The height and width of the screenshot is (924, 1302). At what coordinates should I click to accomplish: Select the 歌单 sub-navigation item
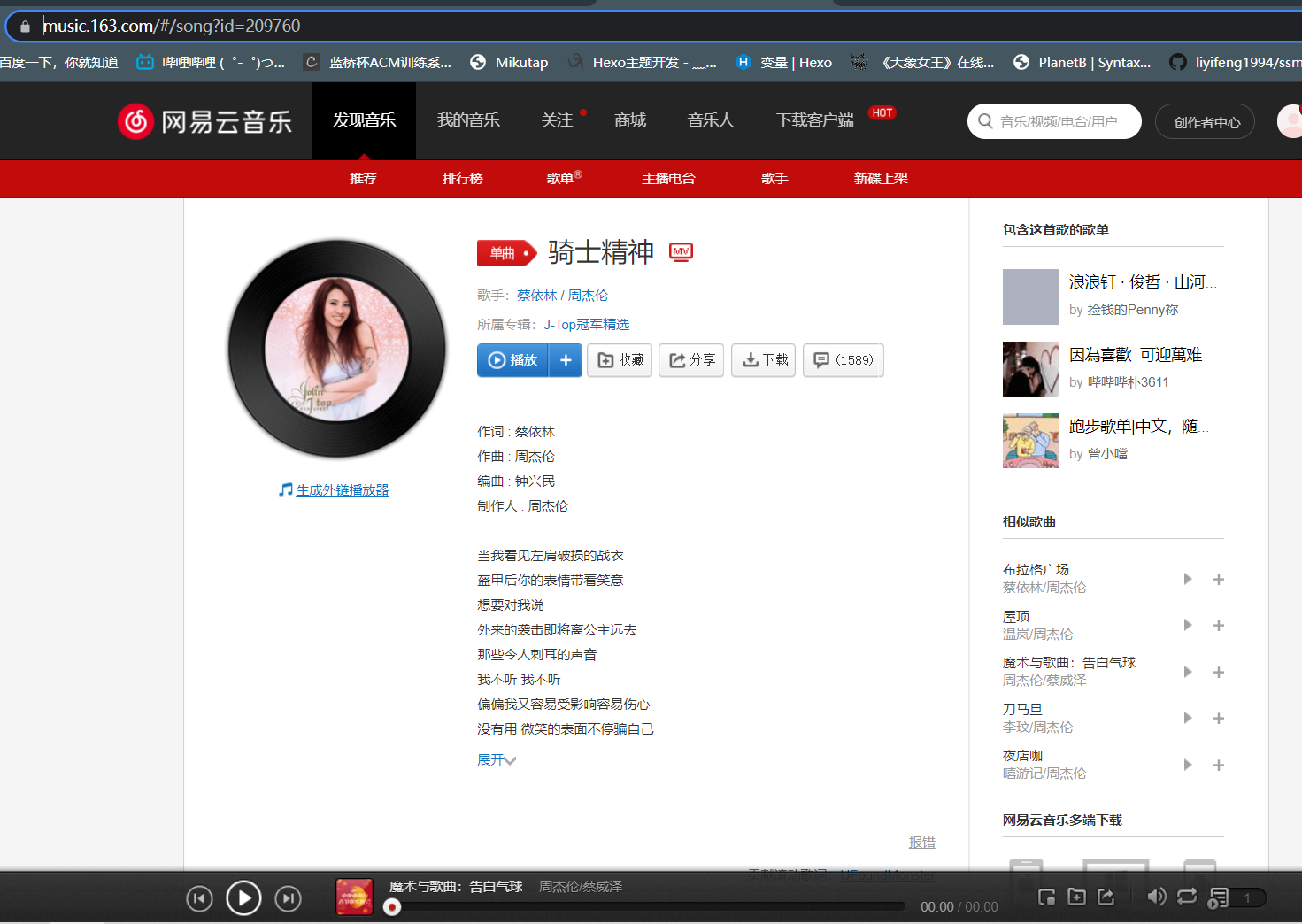click(x=559, y=179)
